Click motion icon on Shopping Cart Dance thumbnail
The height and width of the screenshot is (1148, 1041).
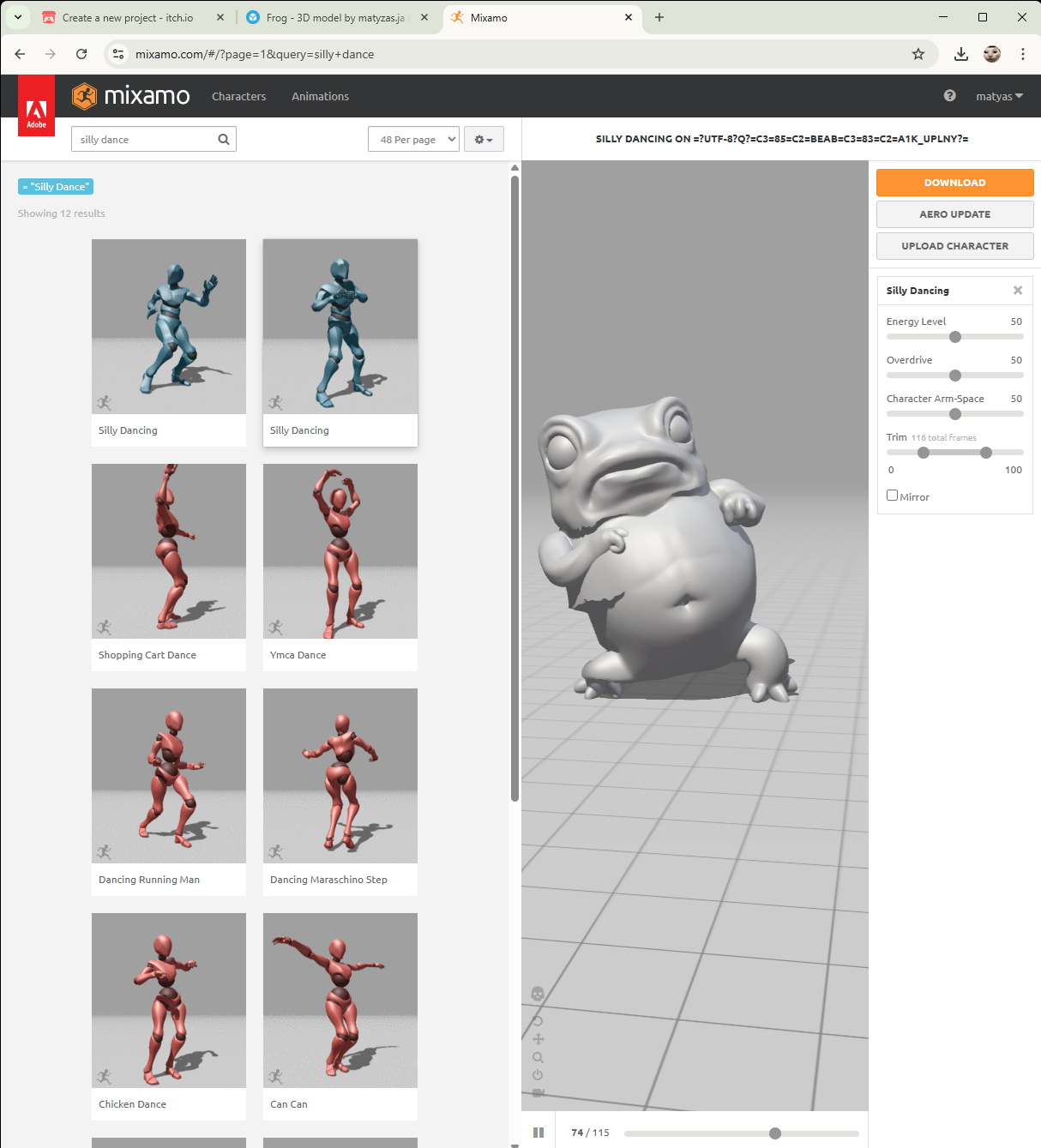click(105, 628)
